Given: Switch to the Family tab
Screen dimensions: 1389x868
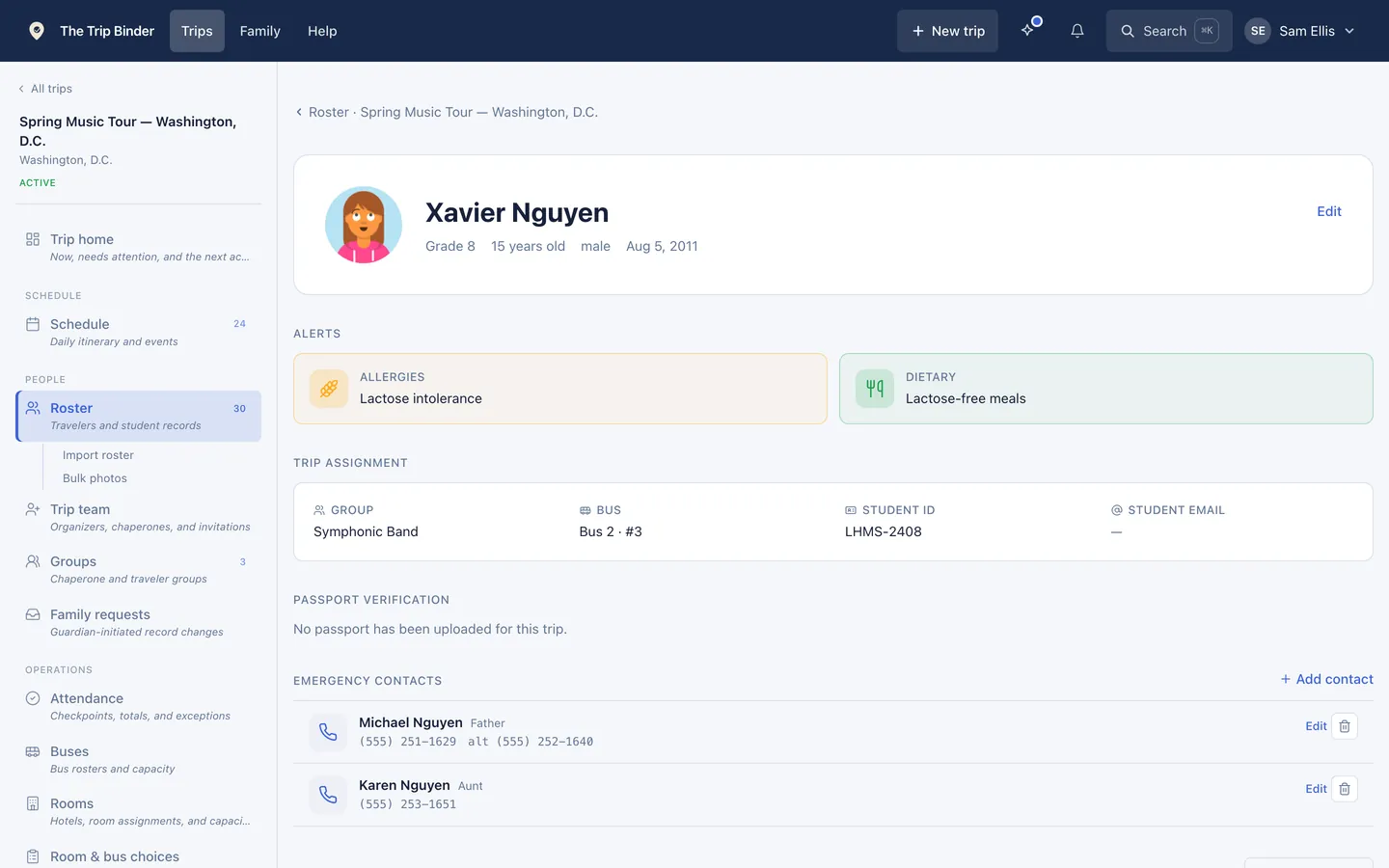Looking at the screenshot, I should click(x=260, y=31).
